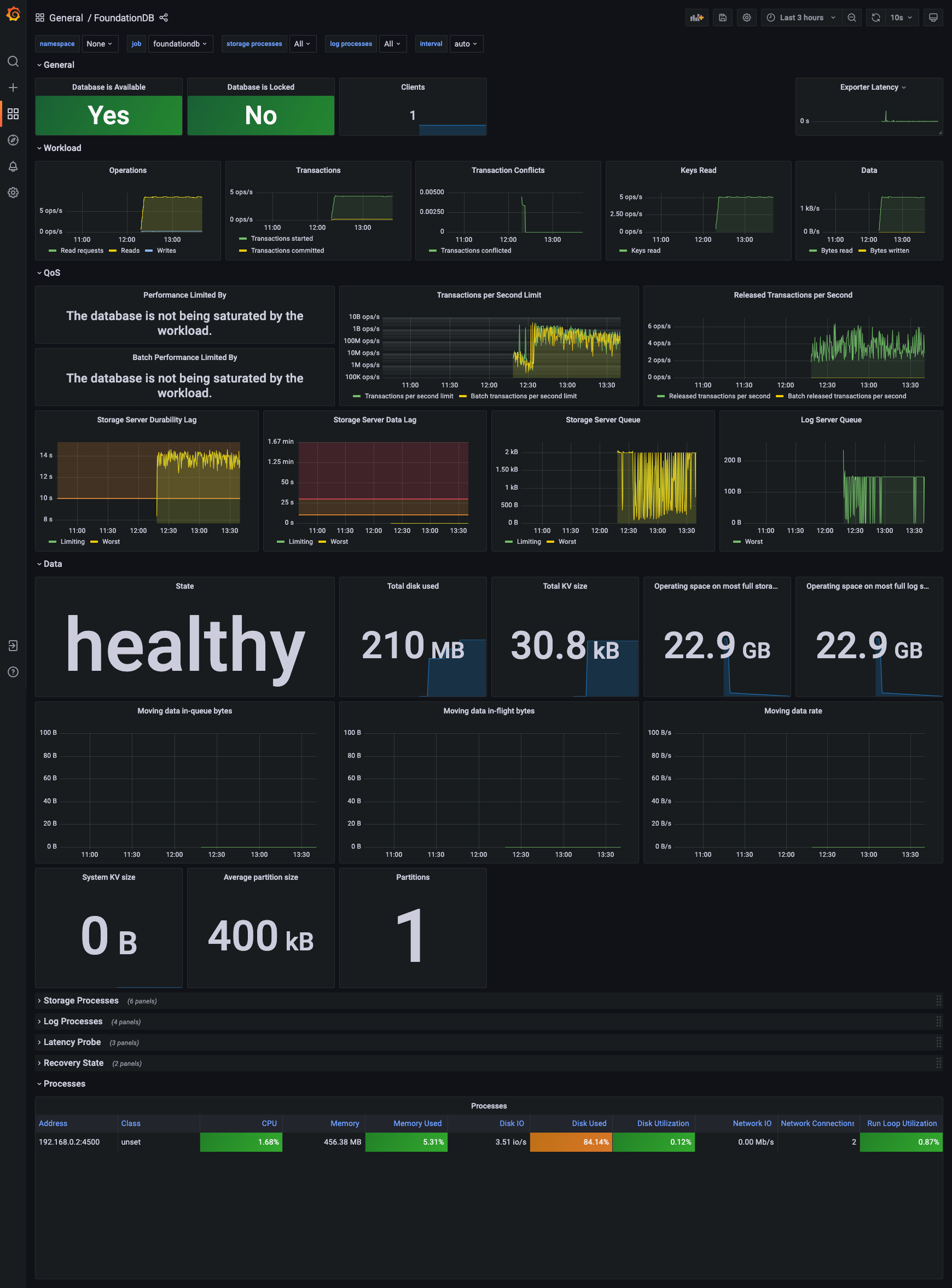This screenshot has height=1288, width=952.
Task: Open the Alerting bell icon
Action: pyautogui.click(x=13, y=166)
